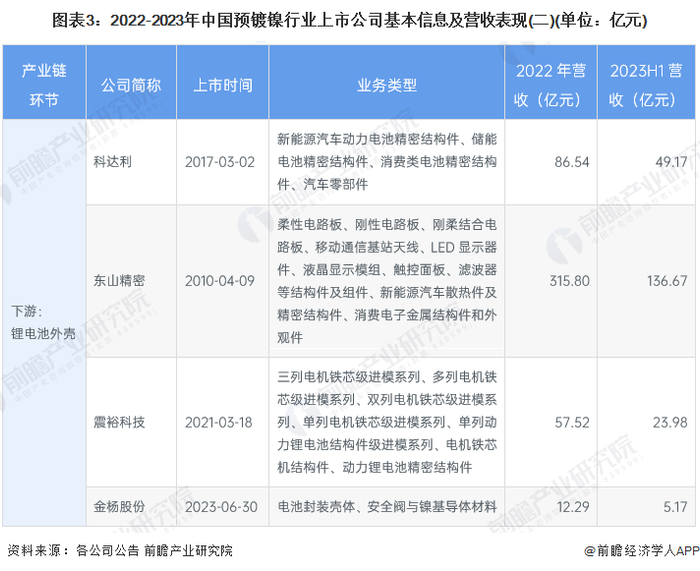Click 2022 revenue value '12.29'
This screenshot has height=571, width=700.
573,507
